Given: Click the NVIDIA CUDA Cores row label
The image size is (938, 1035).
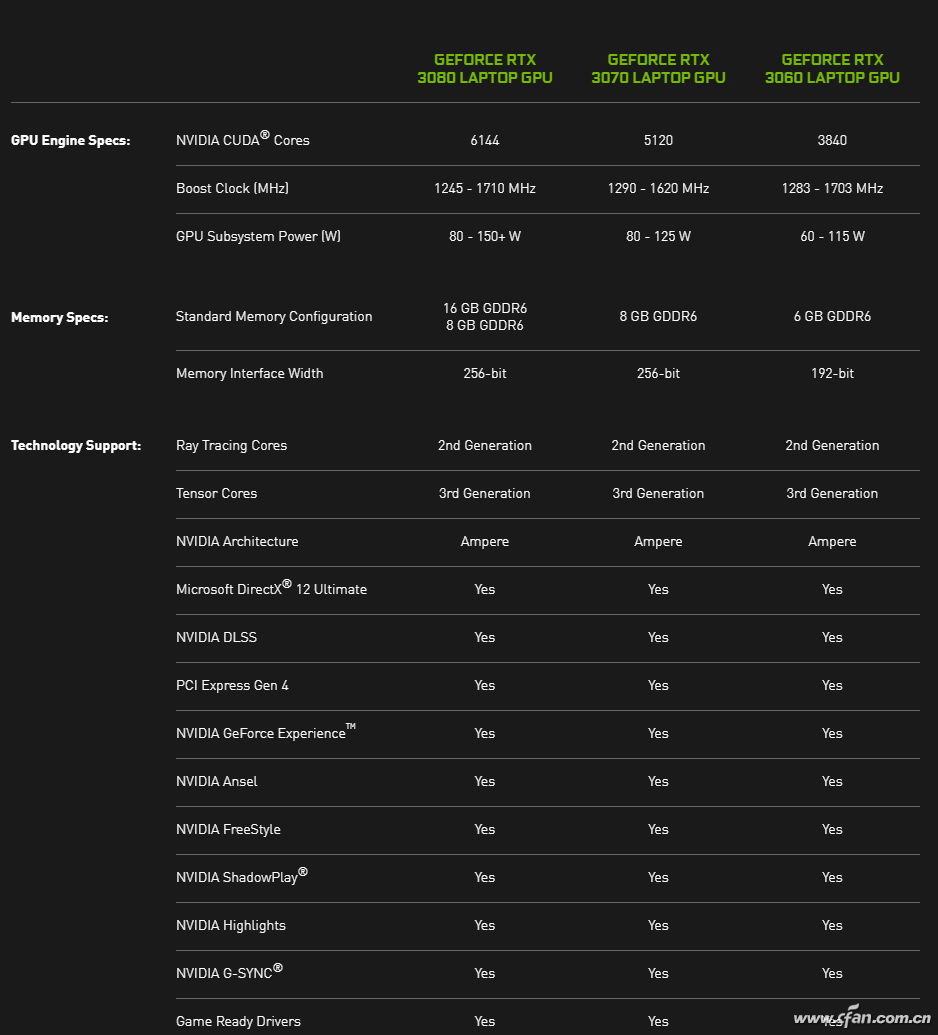Looking at the screenshot, I should click(x=242, y=139).
